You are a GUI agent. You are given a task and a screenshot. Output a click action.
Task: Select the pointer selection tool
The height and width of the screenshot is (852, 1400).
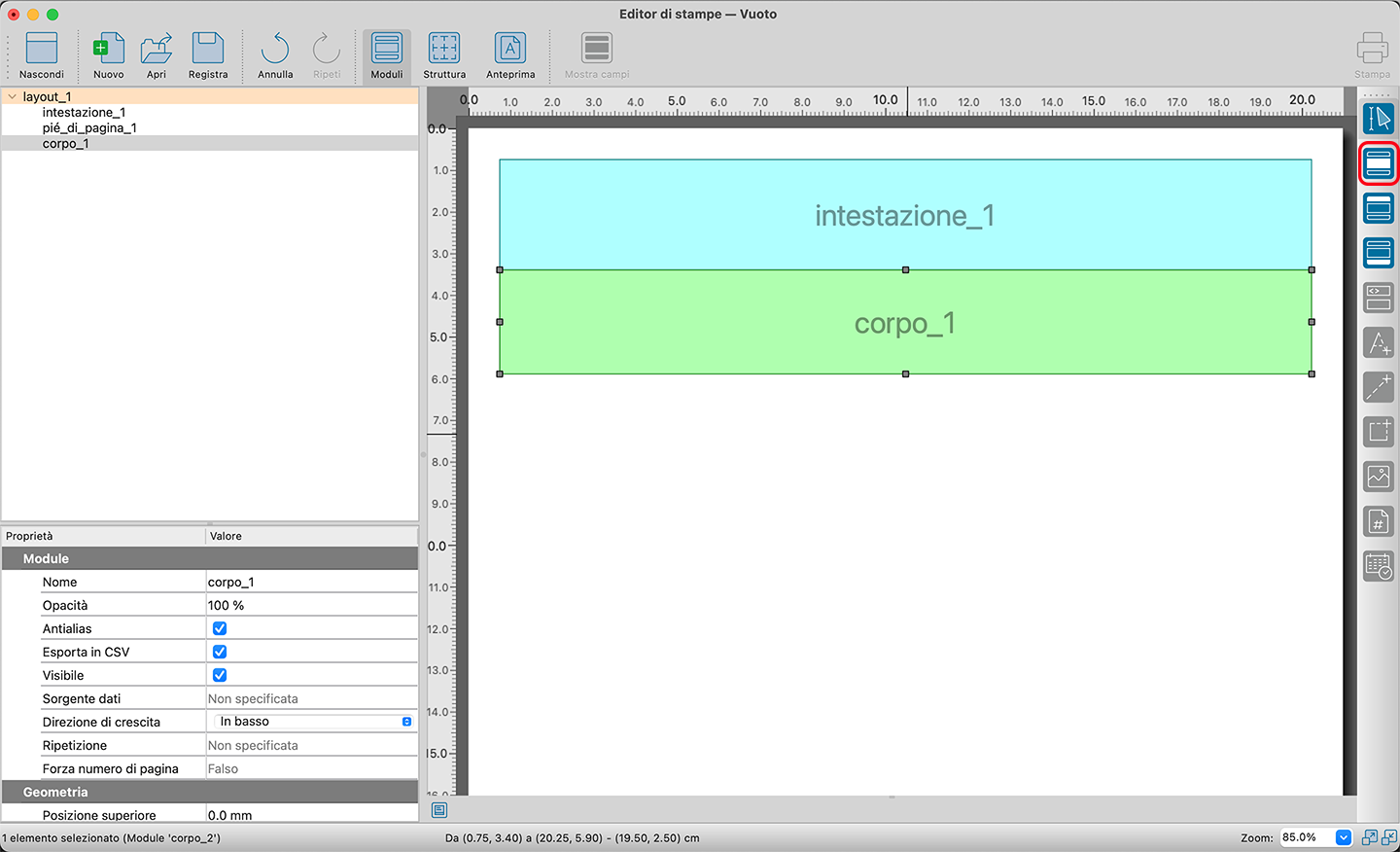(1378, 119)
